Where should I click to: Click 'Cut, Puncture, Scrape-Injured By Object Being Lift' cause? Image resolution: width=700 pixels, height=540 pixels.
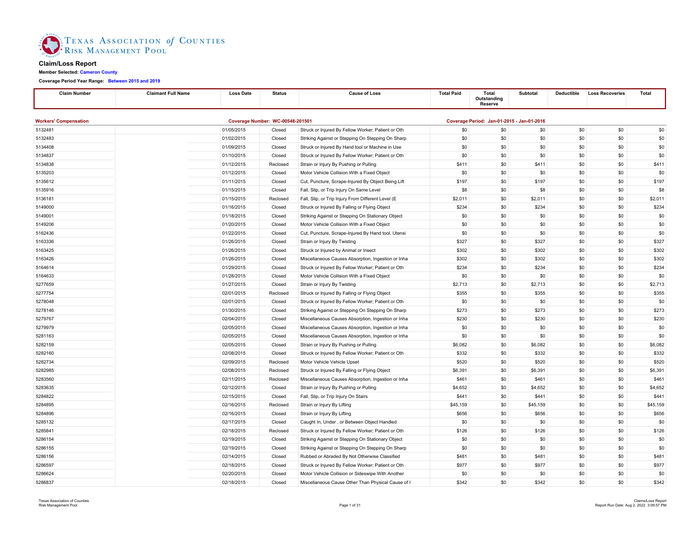(352, 182)
